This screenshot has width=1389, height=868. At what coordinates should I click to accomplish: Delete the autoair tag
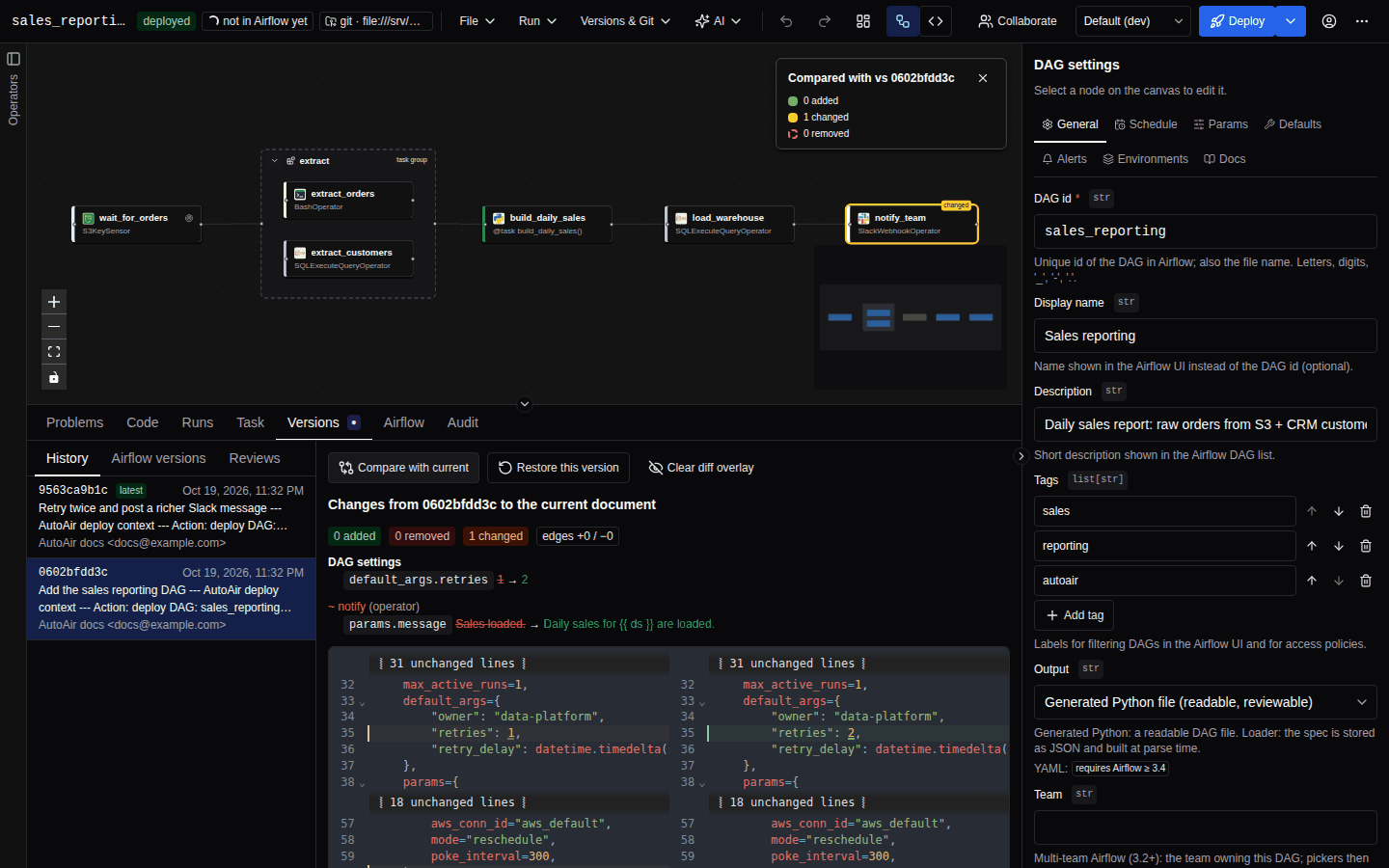1366,581
